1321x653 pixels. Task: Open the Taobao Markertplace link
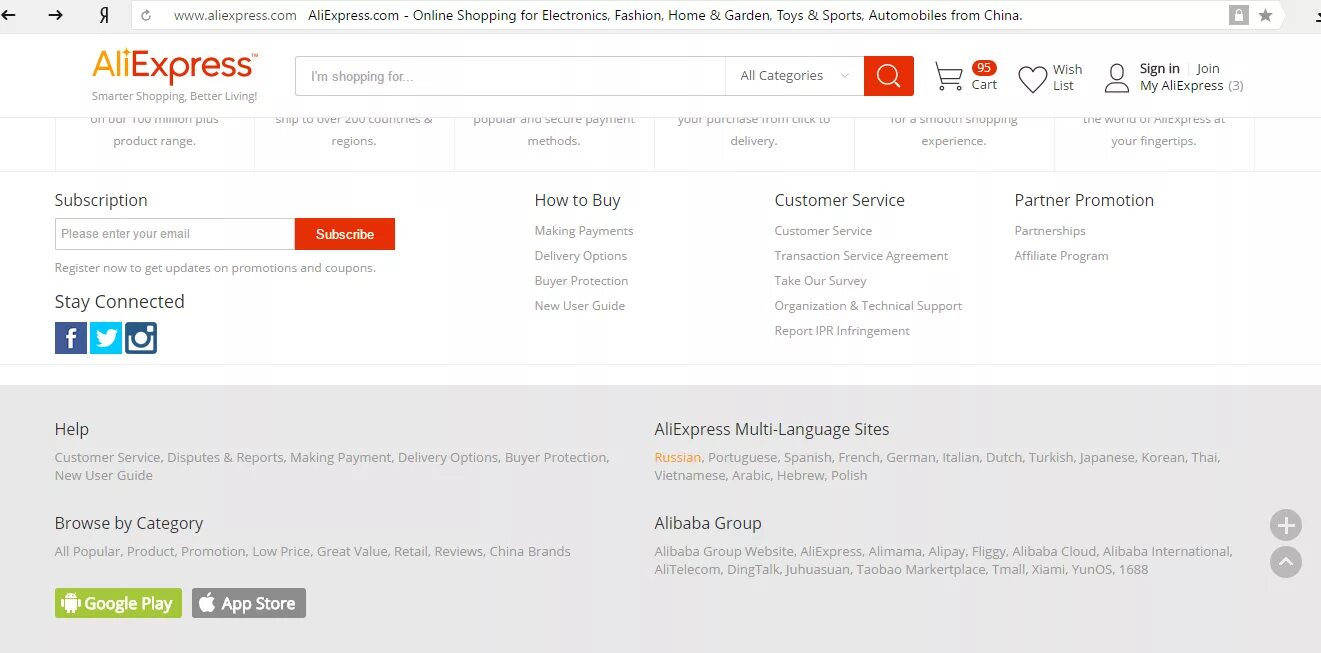[x=921, y=569]
